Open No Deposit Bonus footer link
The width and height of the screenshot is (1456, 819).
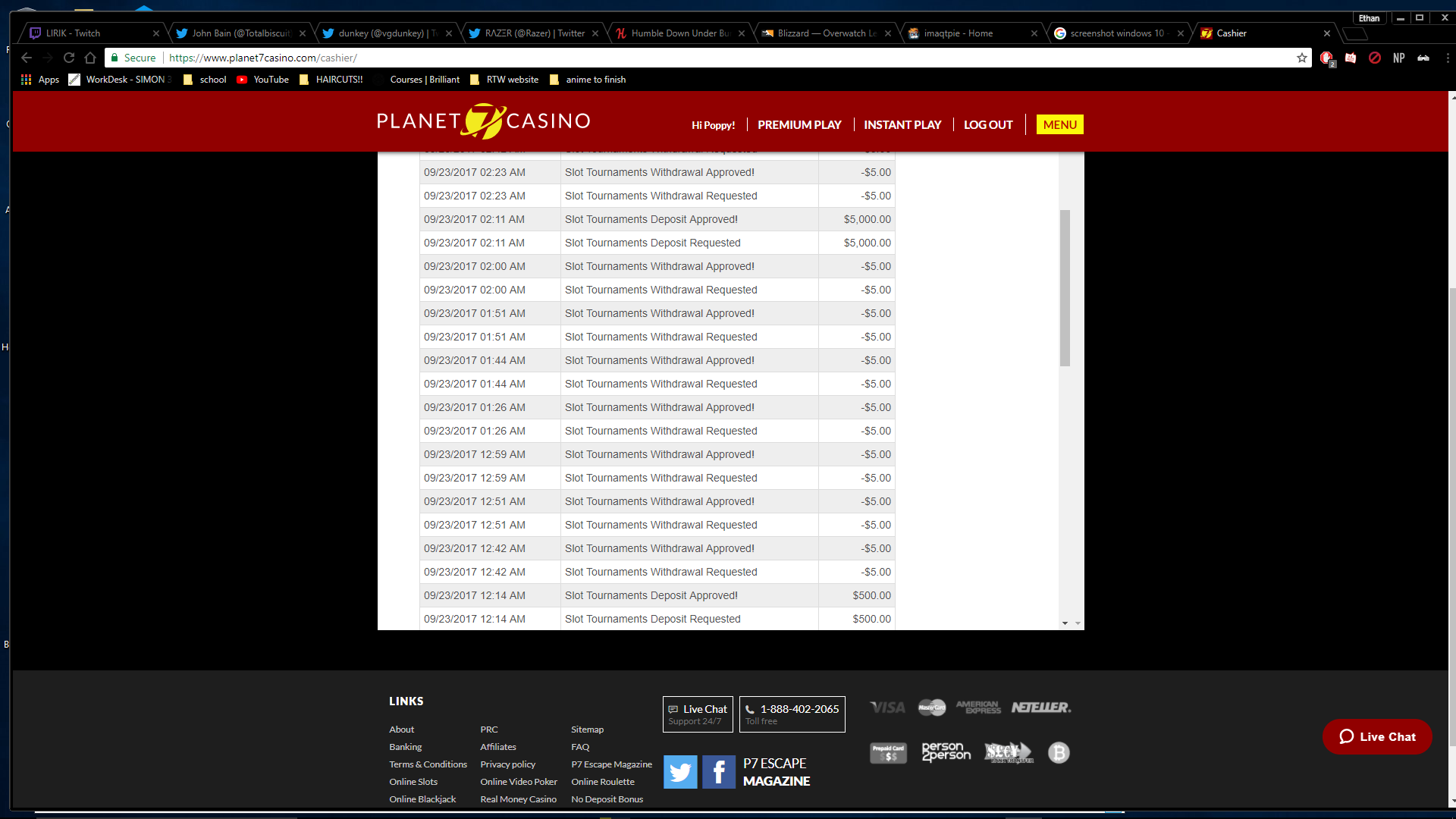click(607, 799)
